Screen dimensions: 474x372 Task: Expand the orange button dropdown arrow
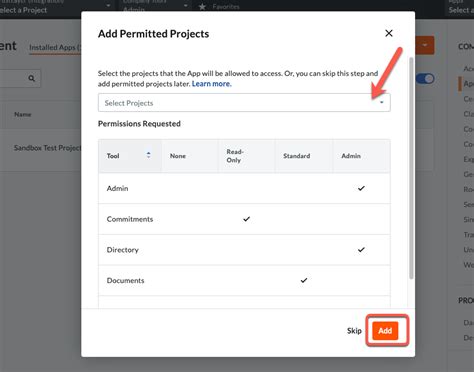pyautogui.click(x=425, y=45)
